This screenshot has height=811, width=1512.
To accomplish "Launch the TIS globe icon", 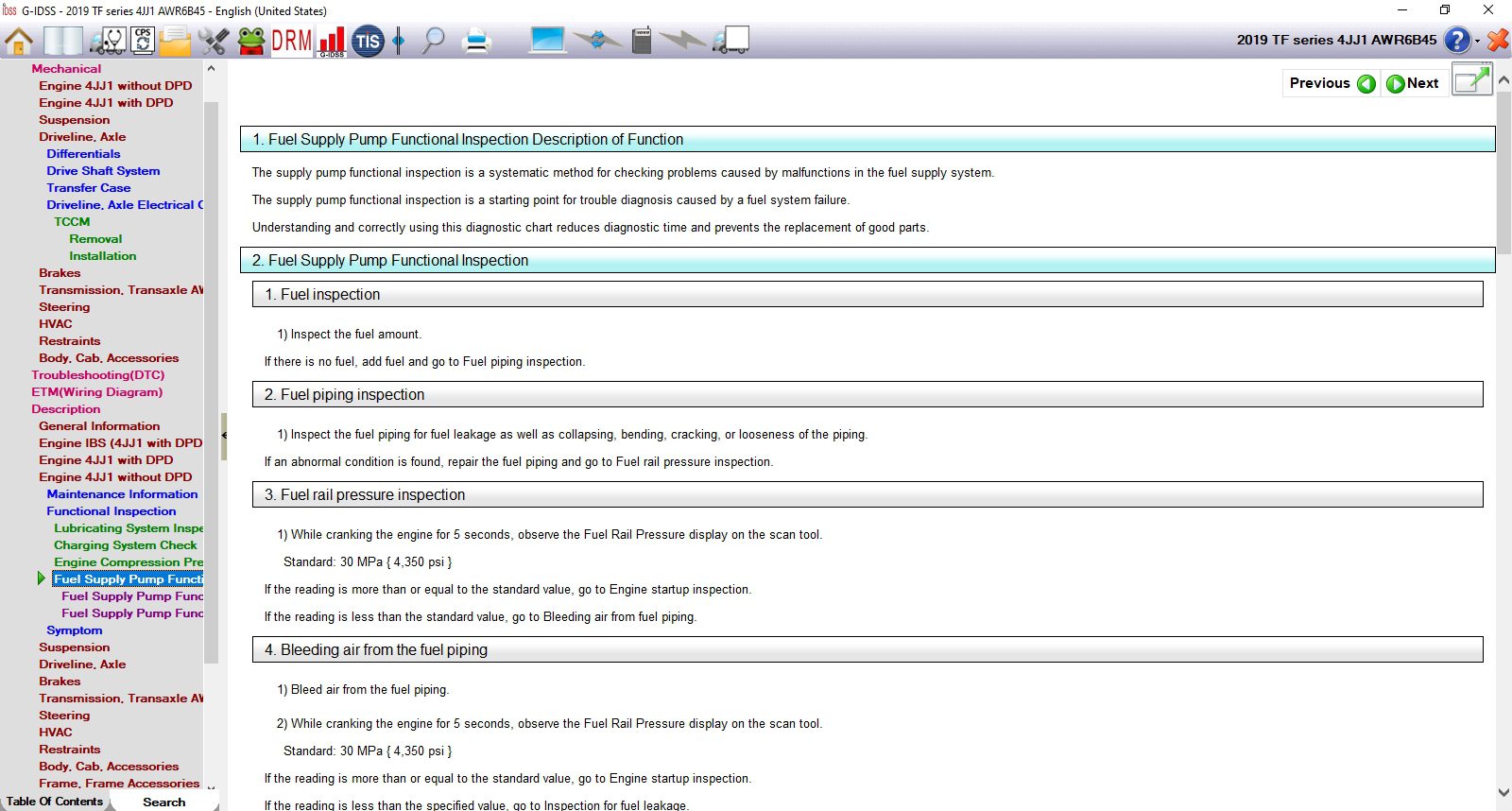I will coord(368,41).
